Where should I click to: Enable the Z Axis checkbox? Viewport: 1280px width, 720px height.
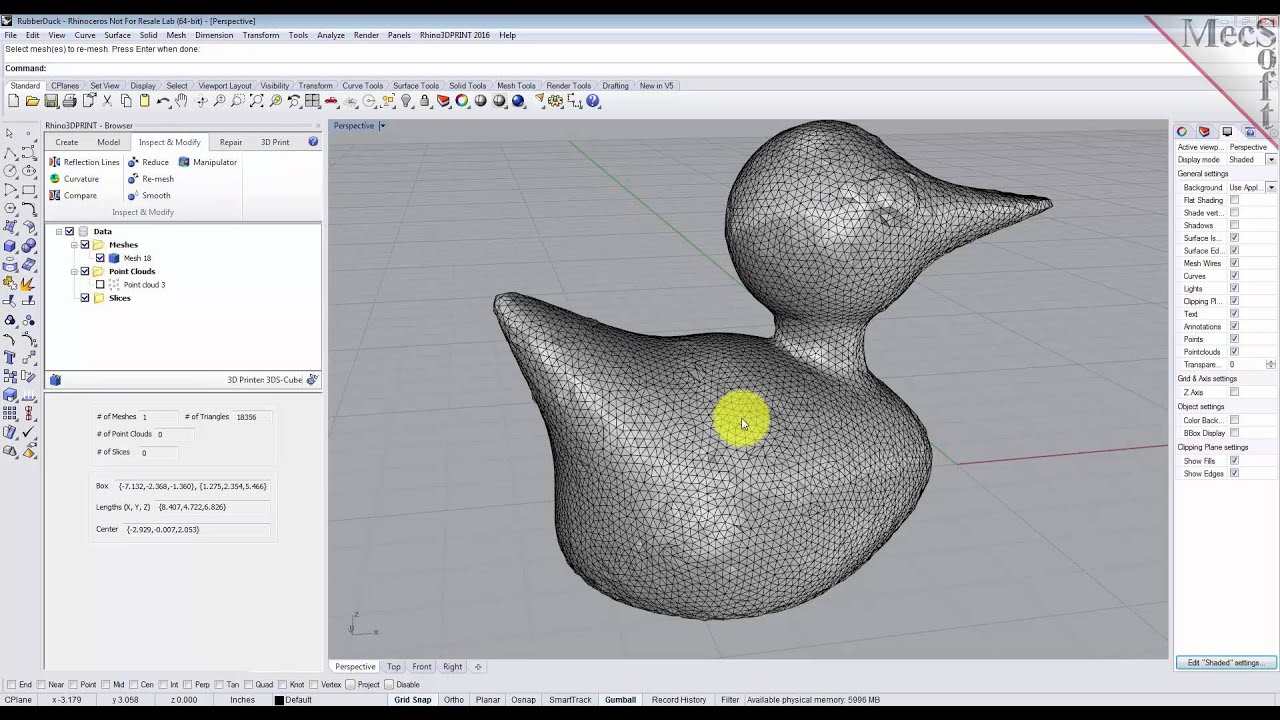[x=1234, y=392]
